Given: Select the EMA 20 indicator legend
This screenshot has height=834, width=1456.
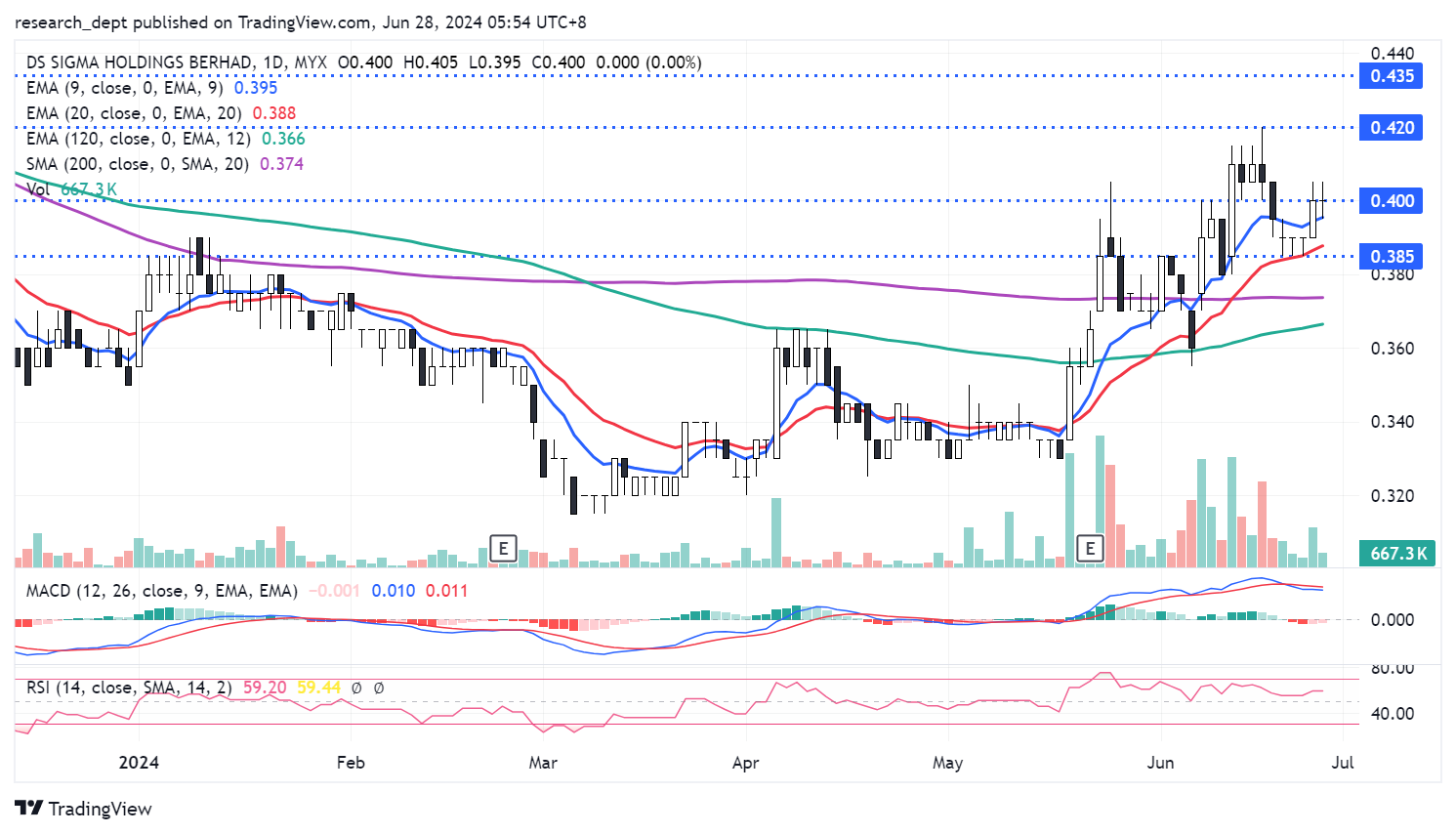Looking at the screenshot, I should coord(133,113).
